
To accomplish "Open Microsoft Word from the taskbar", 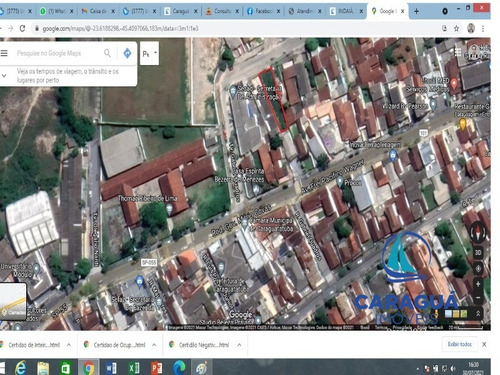I will 111,368.
